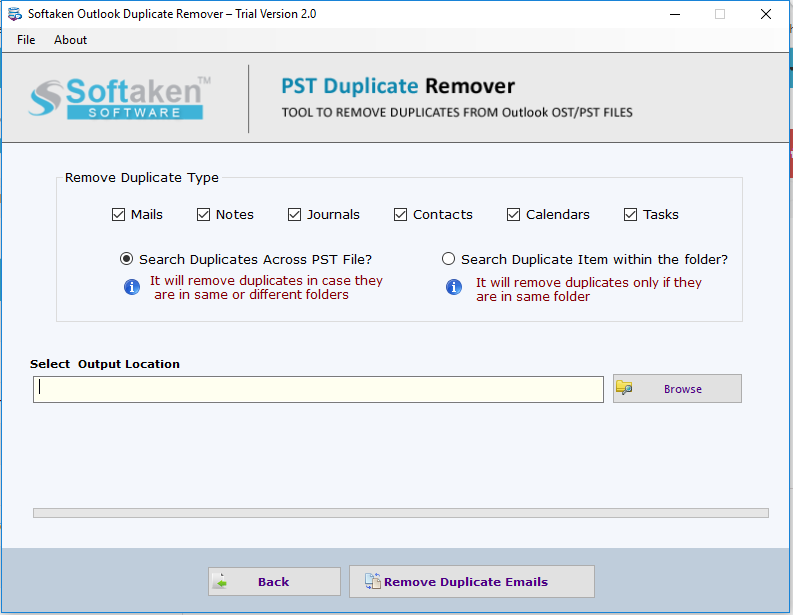The width and height of the screenshot is (793, 615).
Task: Click the PST Duplicate Remover heading
Action: point(398,86)
